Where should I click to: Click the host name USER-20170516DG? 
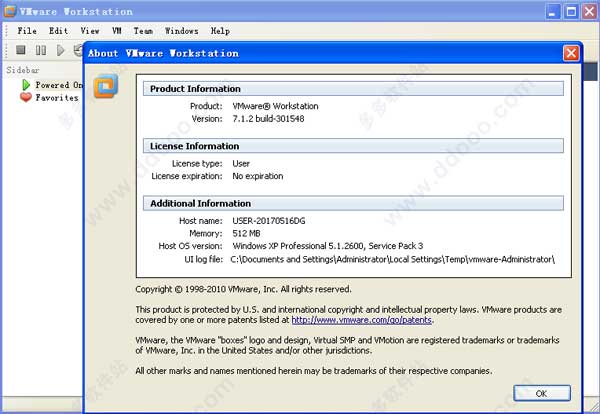(x=269, y=221)
